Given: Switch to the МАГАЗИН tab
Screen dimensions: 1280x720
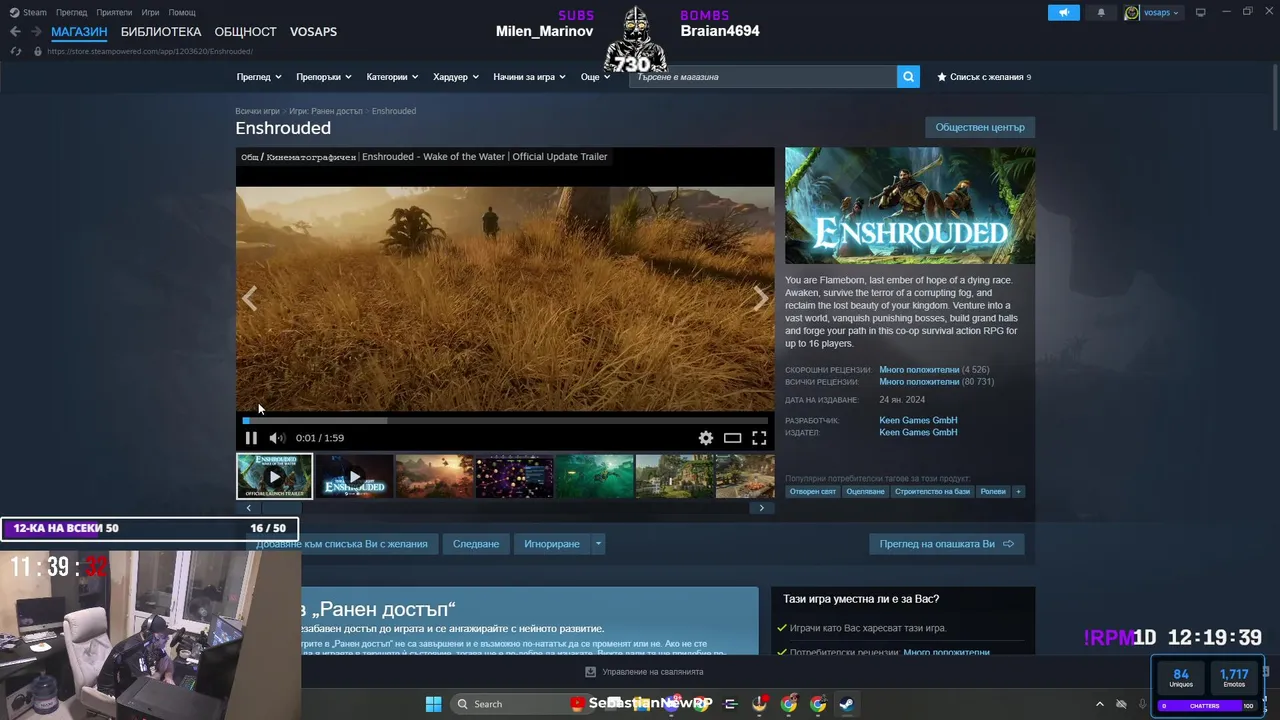Looking at the screenshot, I should click(x=79, y=32).
